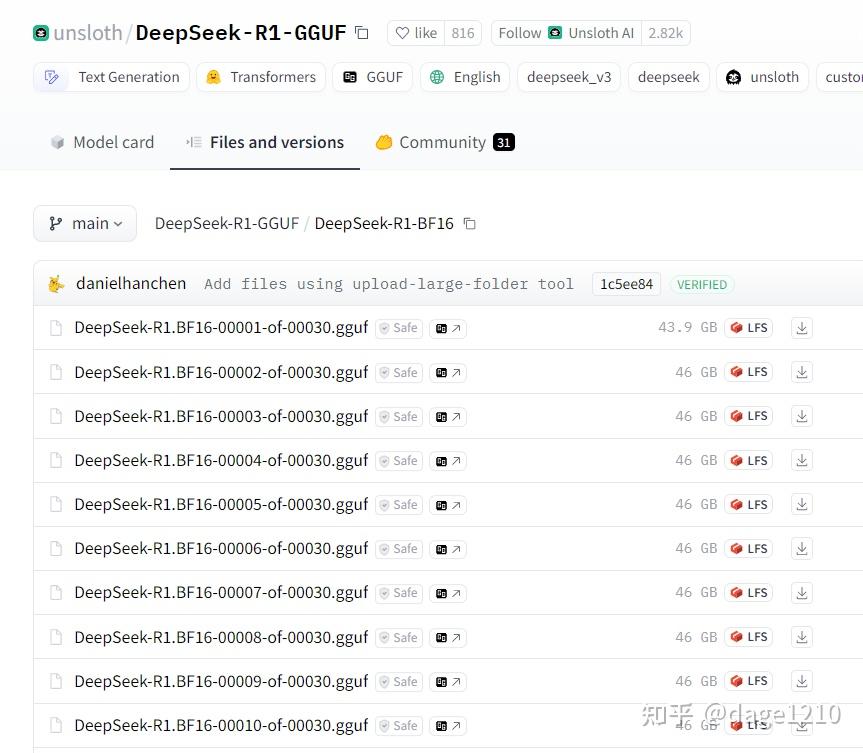This screenshot has height=753, width=863.
Task: Click the unsloth organization avatar
Action: click(x=41, y=32)
